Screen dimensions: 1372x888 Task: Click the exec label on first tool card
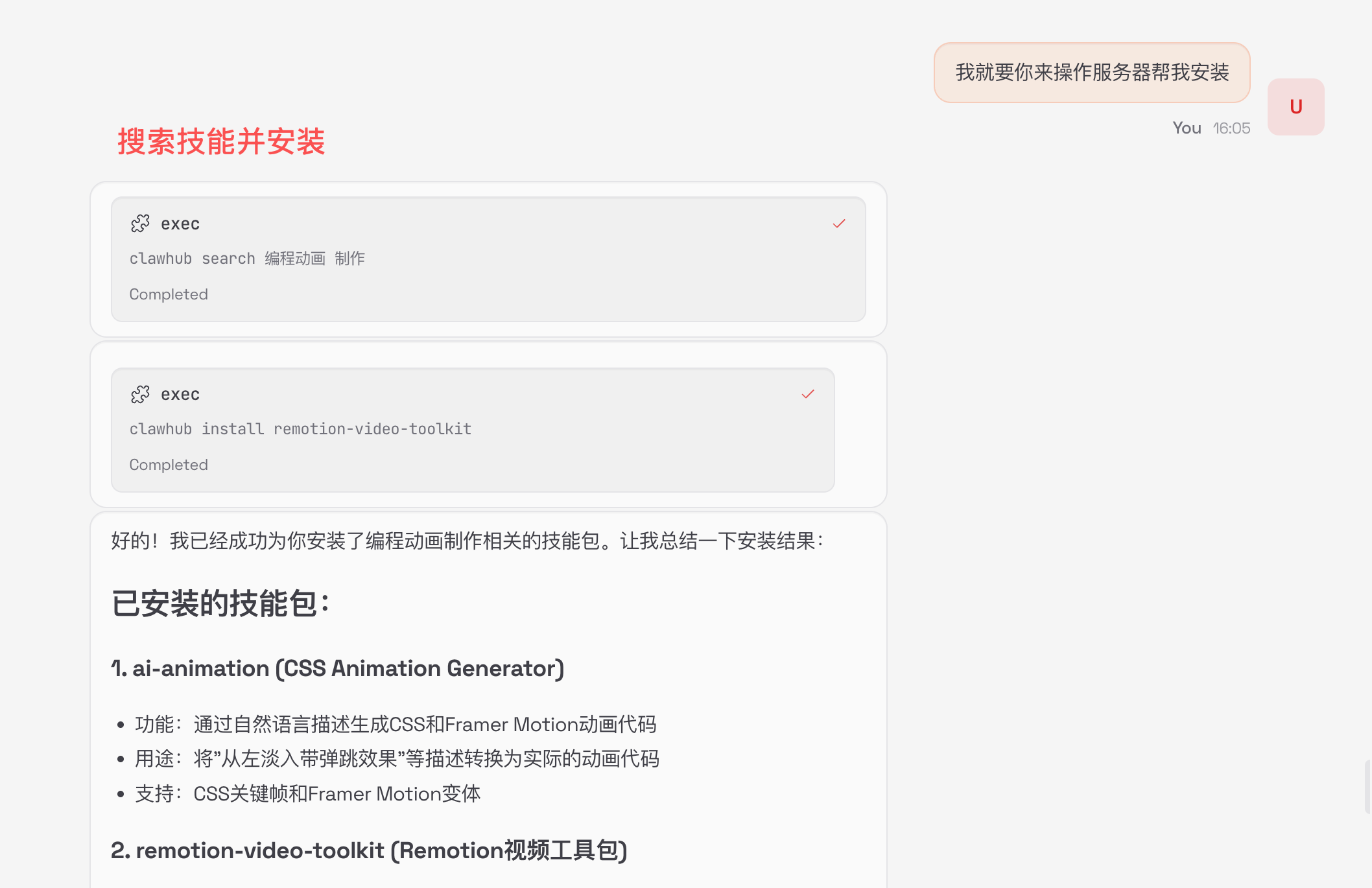[180, 224]
